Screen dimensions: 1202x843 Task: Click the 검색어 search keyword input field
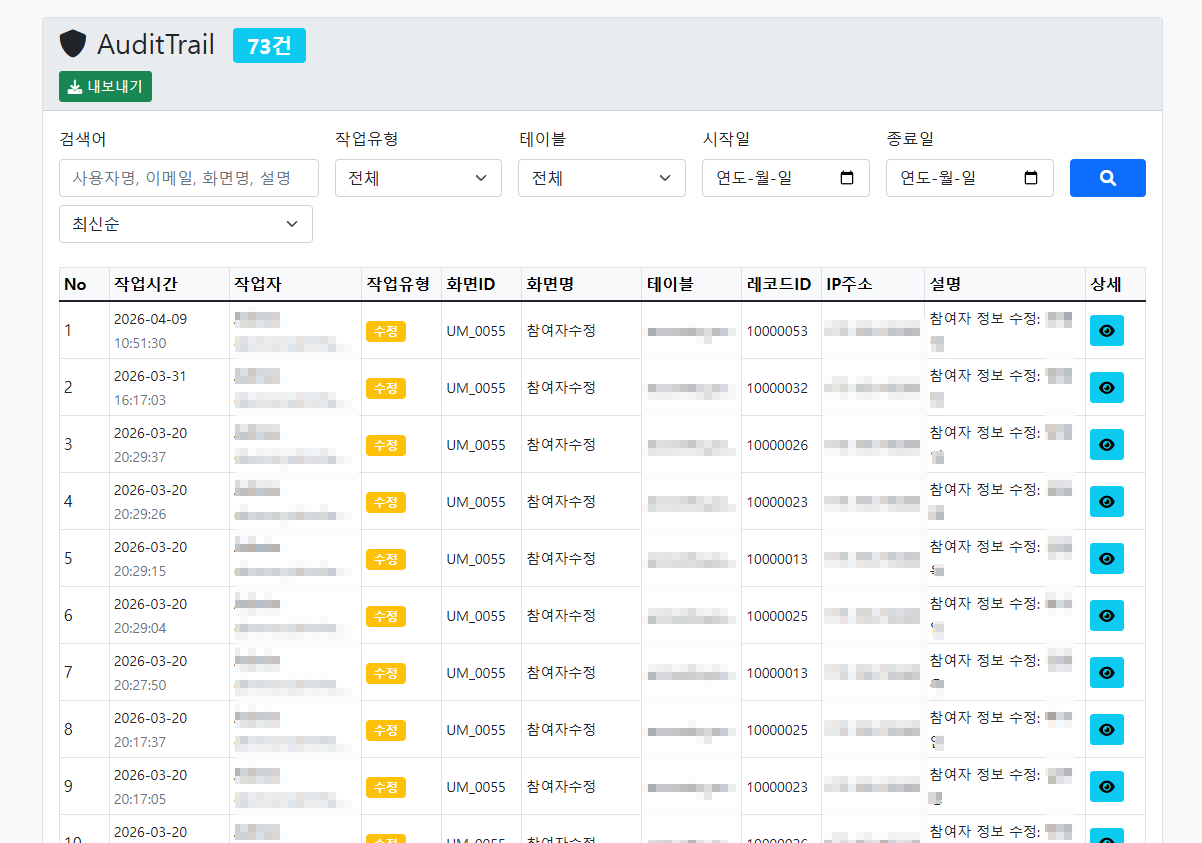pos(188,177)
